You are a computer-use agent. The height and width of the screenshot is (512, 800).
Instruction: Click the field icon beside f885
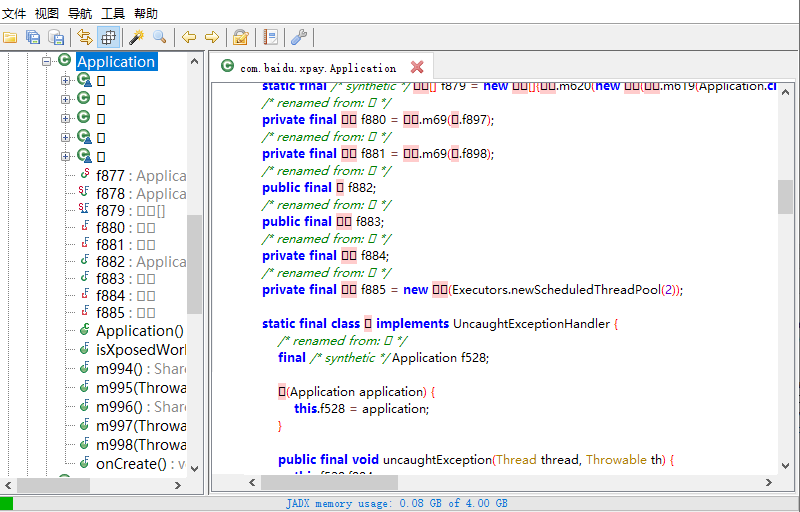click(x=85, y=310)
